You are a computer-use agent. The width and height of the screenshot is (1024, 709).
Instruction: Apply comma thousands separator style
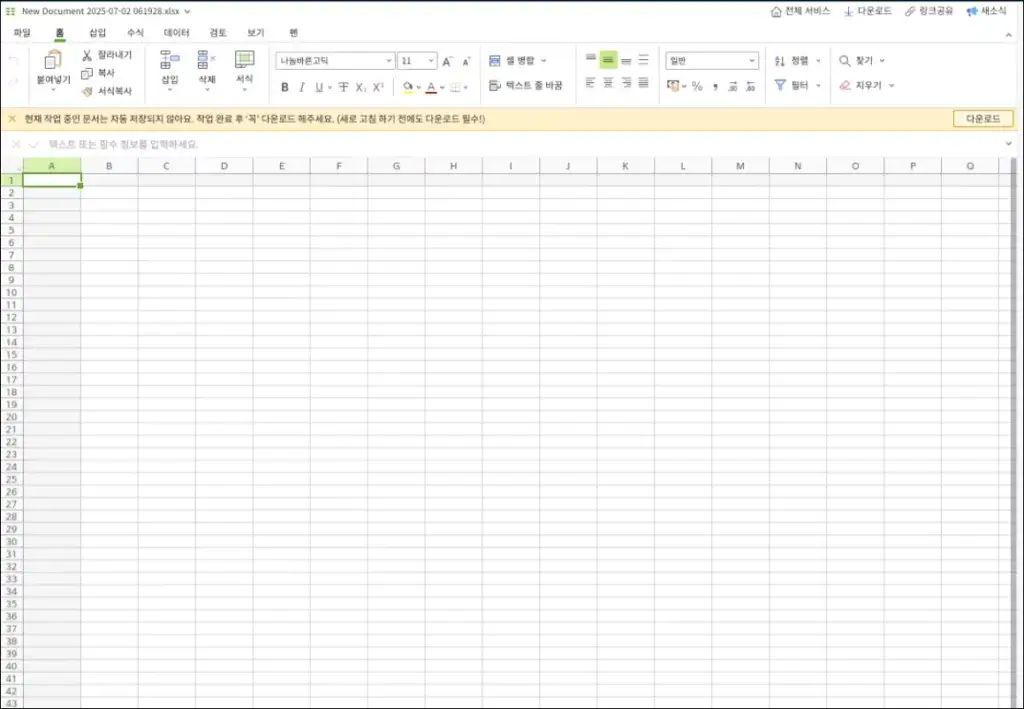pyautogui.click(x=715, y=86)
